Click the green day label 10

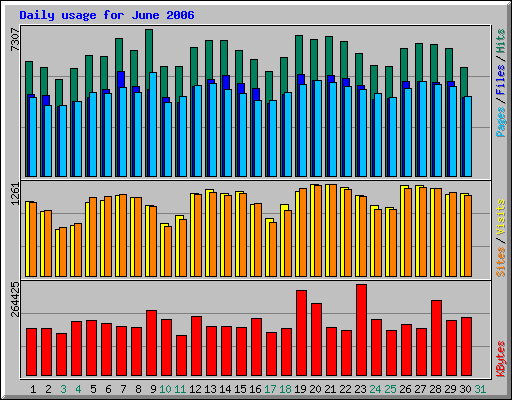point(165,389)
